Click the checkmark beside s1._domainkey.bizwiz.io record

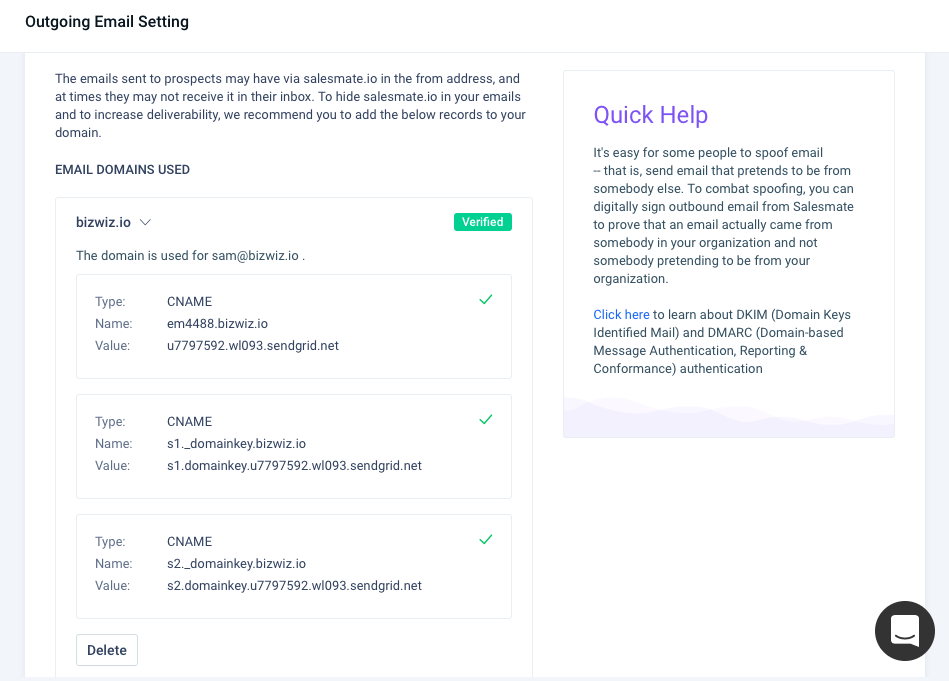tap(485, 419)
